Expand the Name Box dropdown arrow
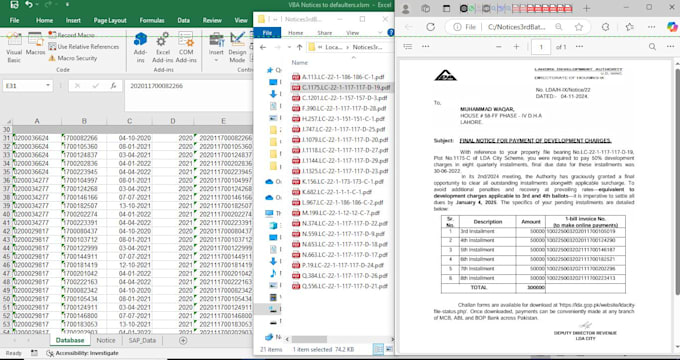Image resolution: width=680 pixels, height=360 pixels. pyautogui.click(x=48, y=86)
